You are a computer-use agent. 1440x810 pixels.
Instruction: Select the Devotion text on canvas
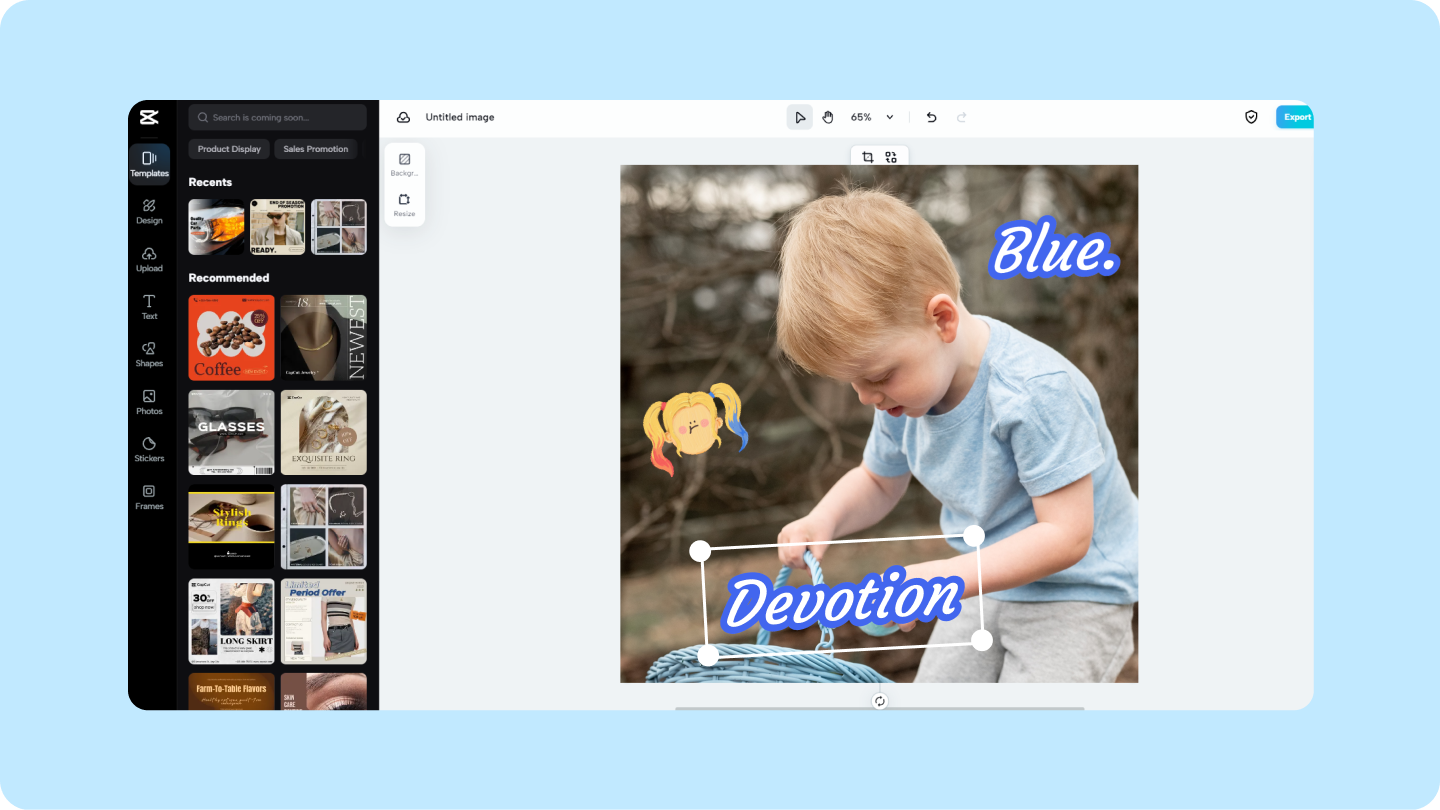click(x=842, y=599)
